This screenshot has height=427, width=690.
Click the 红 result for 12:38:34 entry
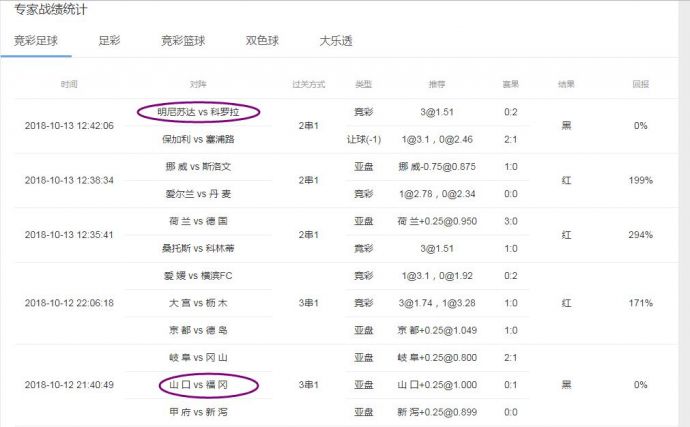(x=566, y=180)
